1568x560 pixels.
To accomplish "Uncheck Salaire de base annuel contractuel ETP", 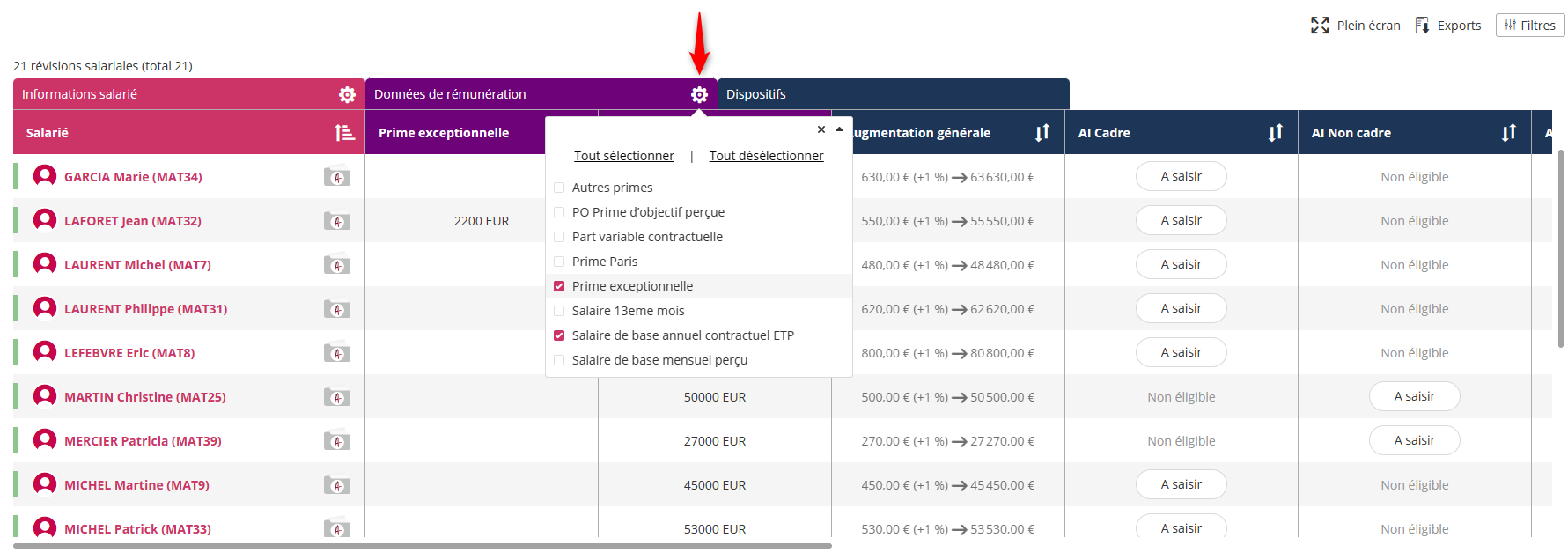I will pos(559,335).
